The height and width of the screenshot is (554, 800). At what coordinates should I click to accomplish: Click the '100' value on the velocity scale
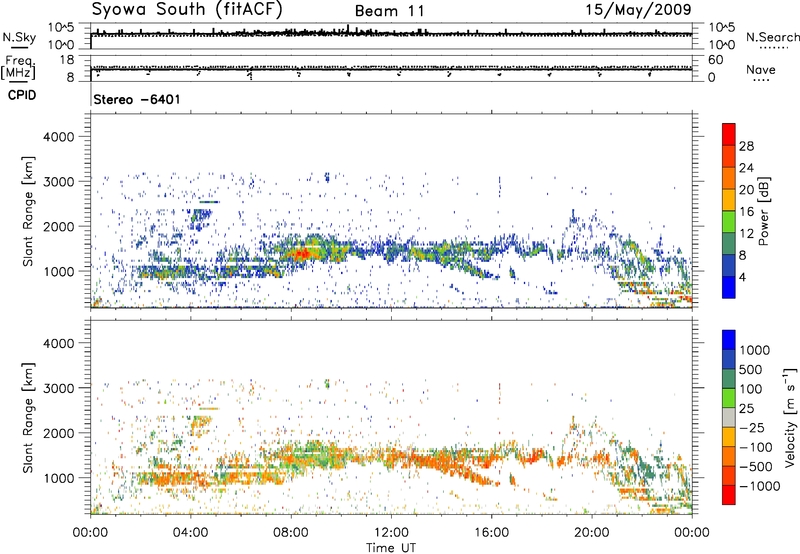(x=751, y=389)
